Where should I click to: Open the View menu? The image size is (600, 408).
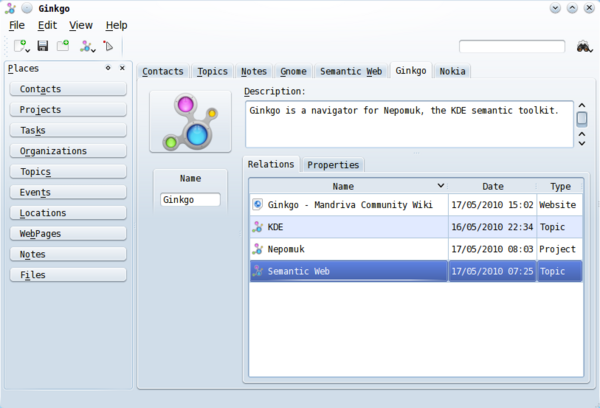80,25
